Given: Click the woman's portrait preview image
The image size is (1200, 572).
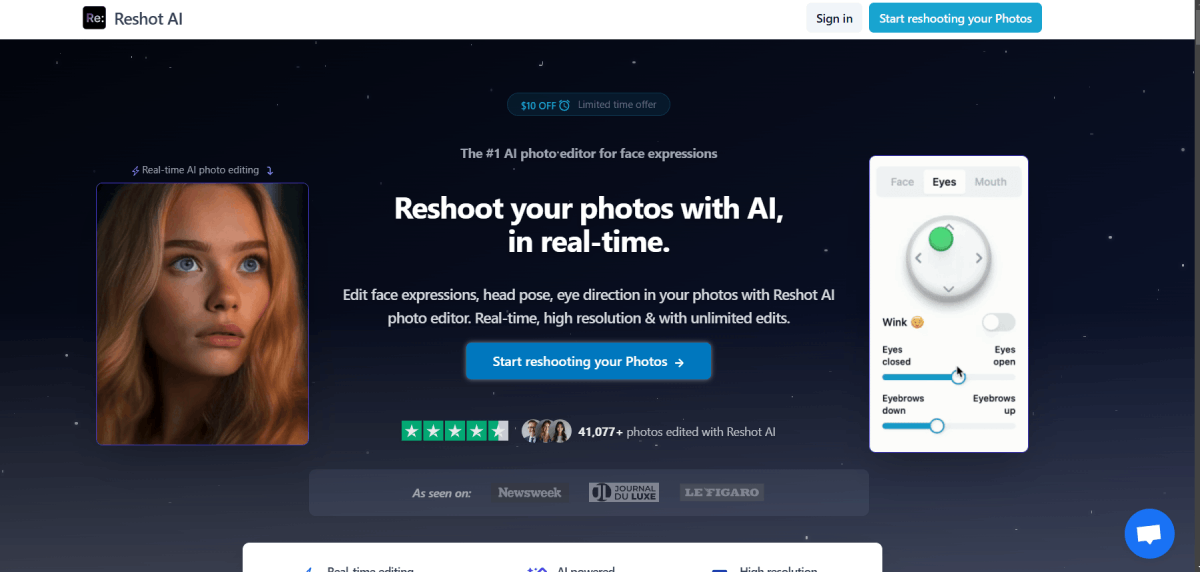Looking at the screenshot, I should pos(202,314).
